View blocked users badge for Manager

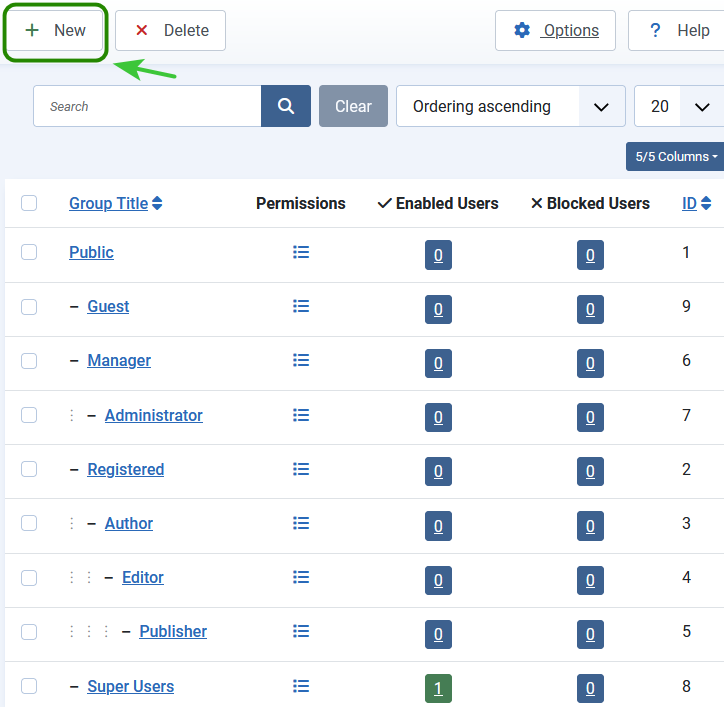pos(590,363)
